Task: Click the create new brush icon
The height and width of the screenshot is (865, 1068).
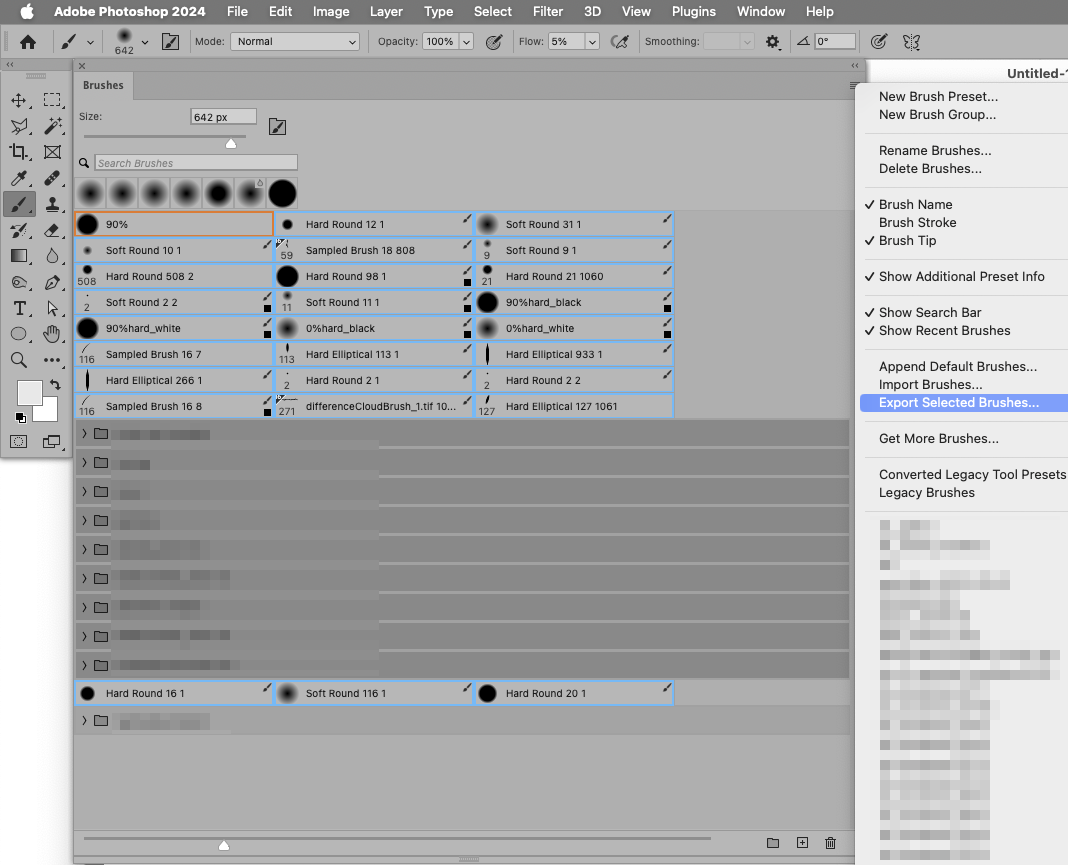Action: (802, 843)
